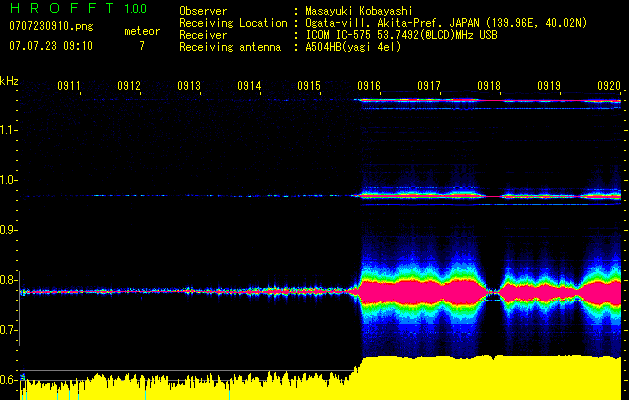Click the 0913 time marker
Screen dimensions: 629x400
189,86
